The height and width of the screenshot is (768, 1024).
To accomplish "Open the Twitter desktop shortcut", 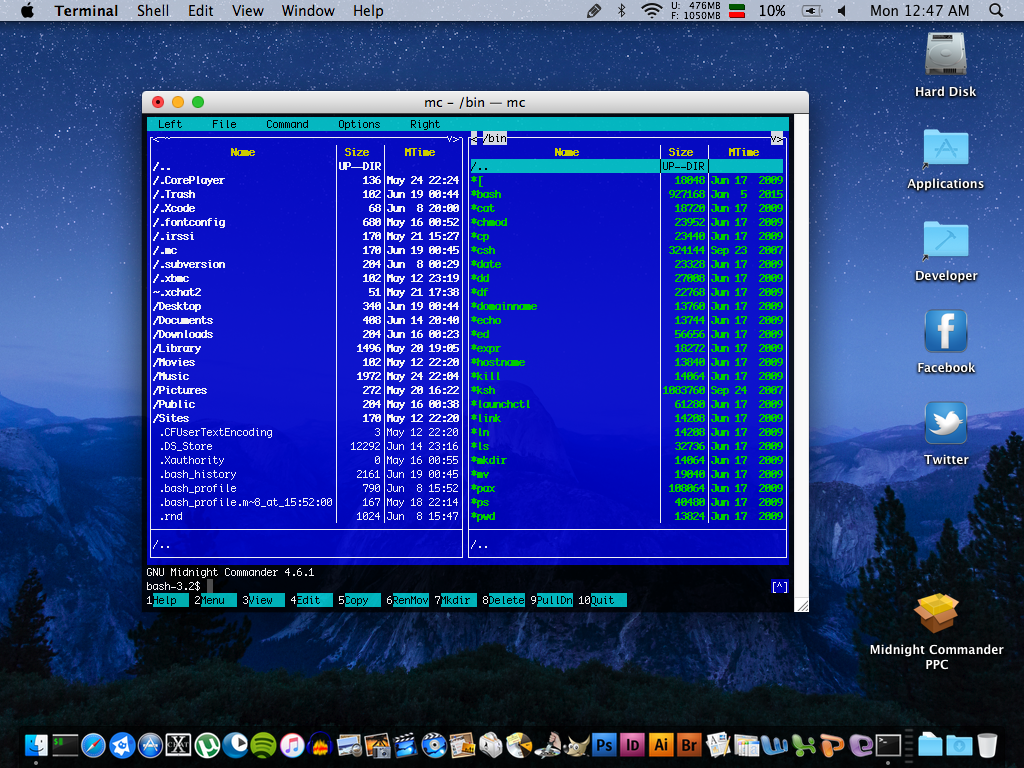I will [946, 423].
